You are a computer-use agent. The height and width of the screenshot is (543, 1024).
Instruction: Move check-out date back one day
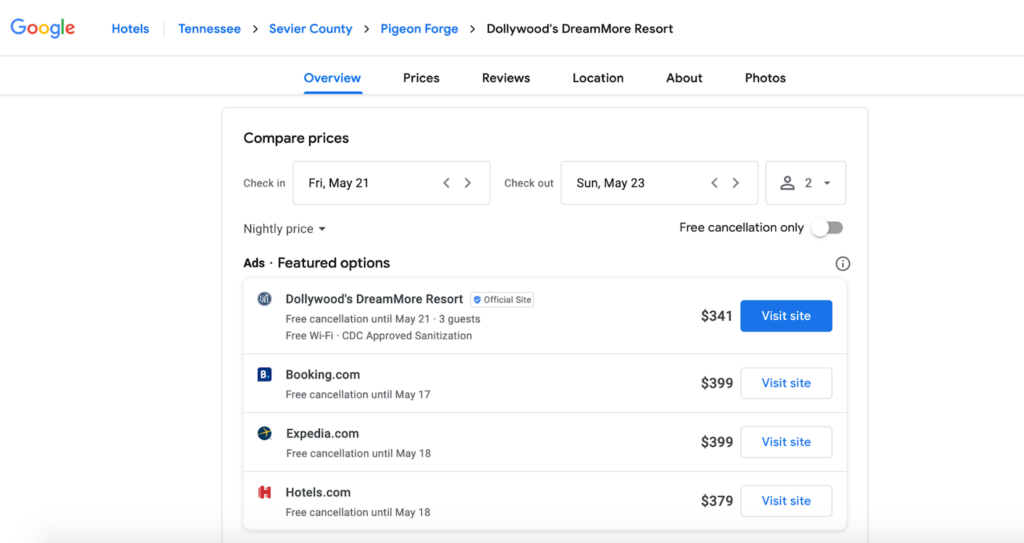[714, 183]
